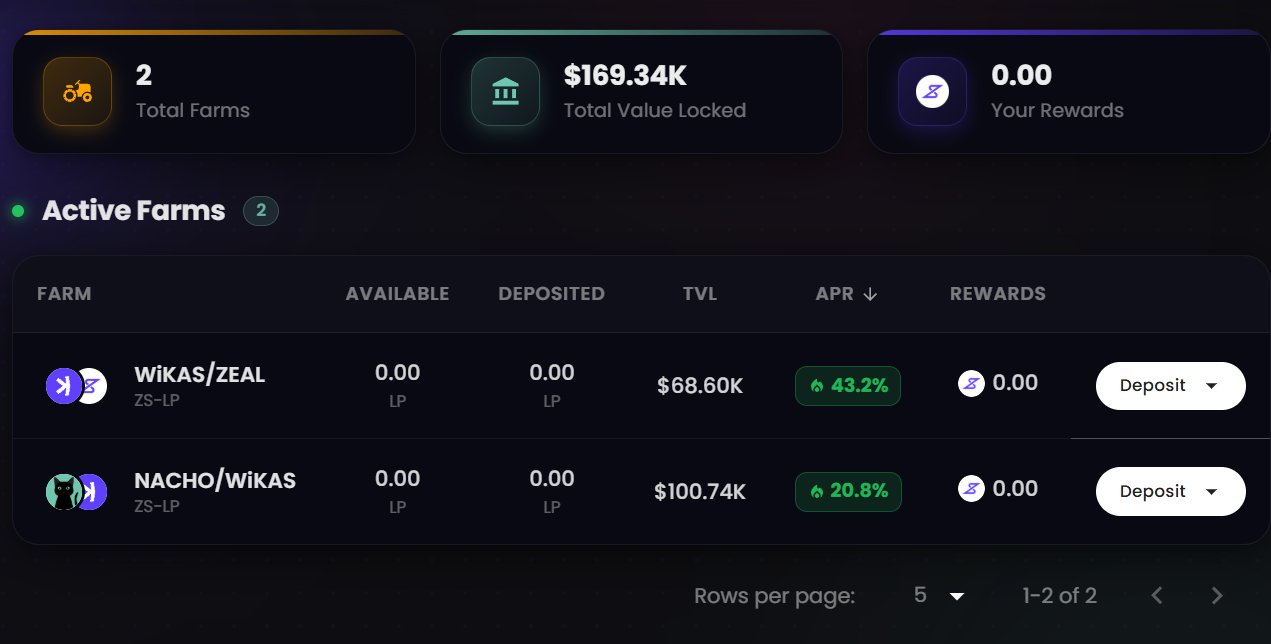1271x644 pixels.
Task: Select the NACHO/WKAS farm name
Action: pyautogui.click(x=215, y=481)
